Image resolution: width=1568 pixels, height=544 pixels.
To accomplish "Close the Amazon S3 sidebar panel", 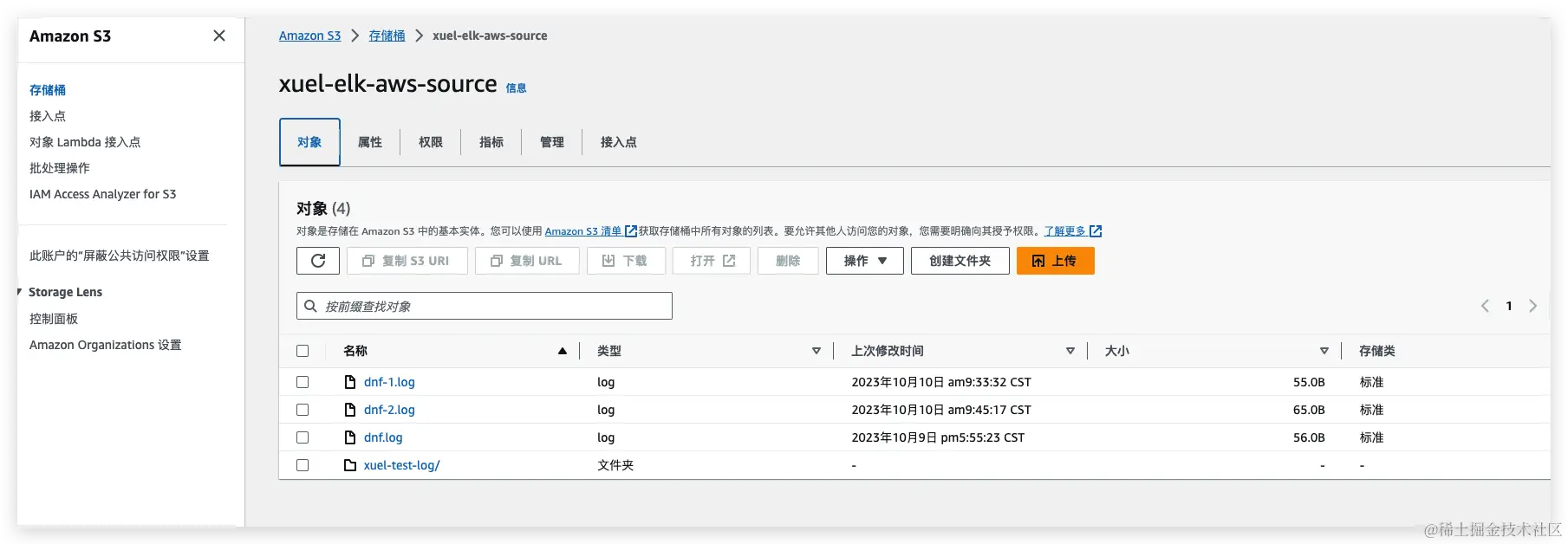I will tap(219, 36).
